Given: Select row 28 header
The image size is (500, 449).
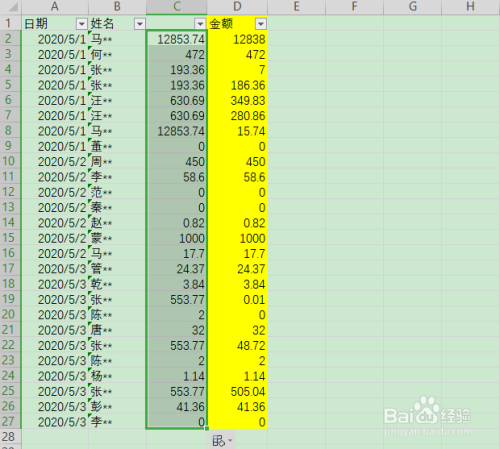Looking at the screenshot, I should [x=10, y=436].
